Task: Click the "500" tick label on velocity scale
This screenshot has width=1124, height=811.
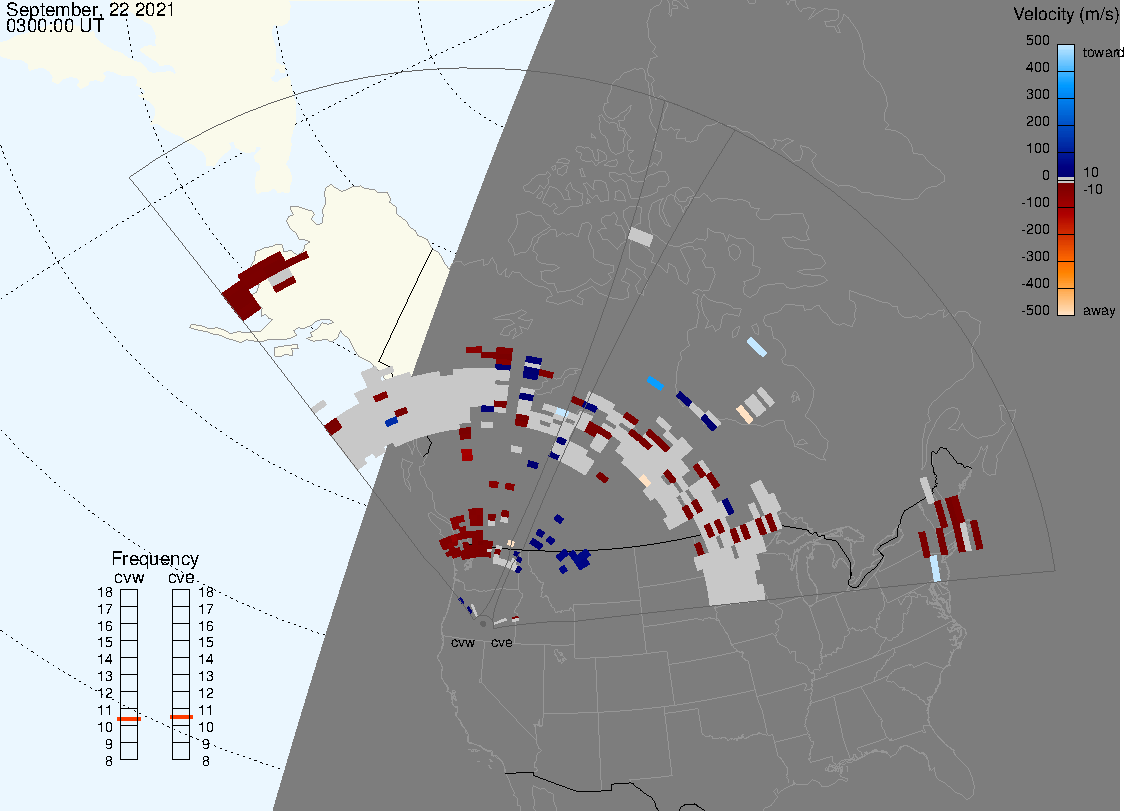Action: pyautogui.click(x=1037, y=40)
